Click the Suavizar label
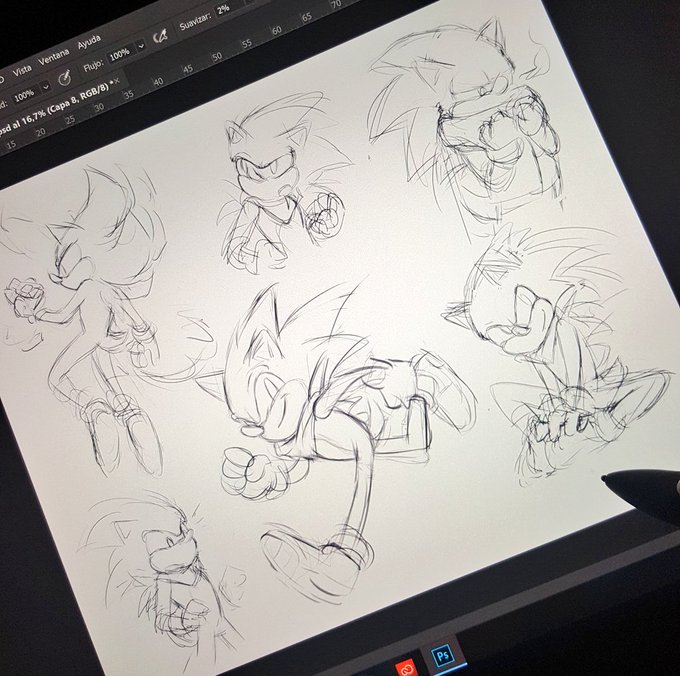 pos(196,22)
